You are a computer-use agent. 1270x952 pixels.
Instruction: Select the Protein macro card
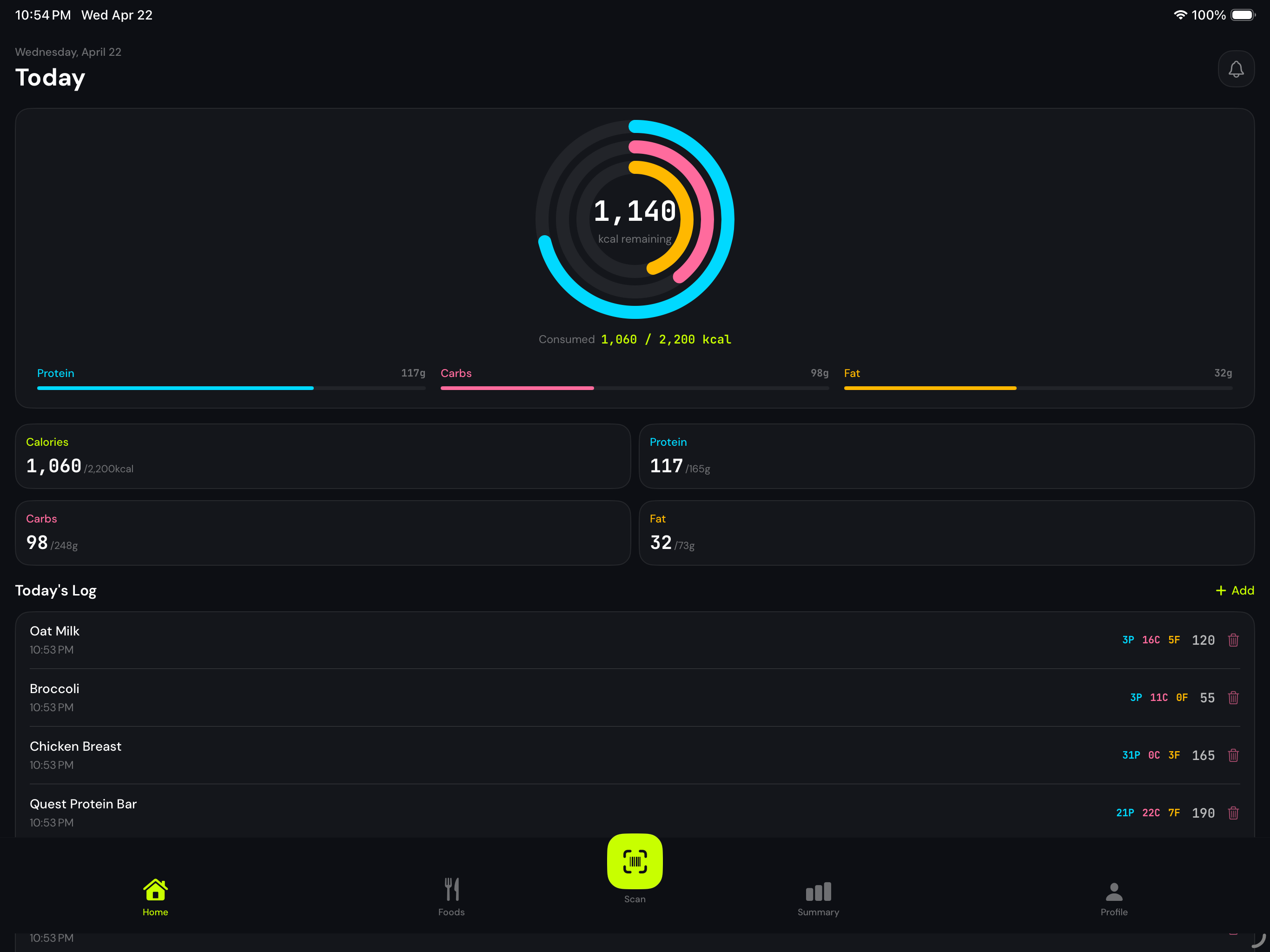948,456
